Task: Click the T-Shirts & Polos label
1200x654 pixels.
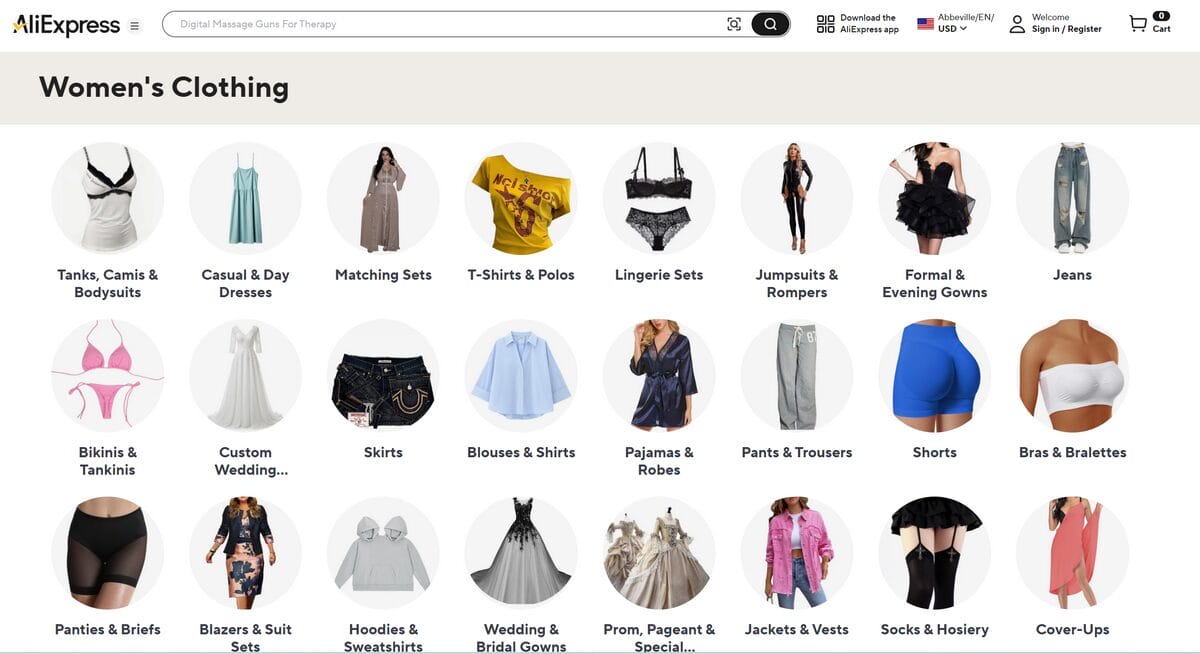Action: tap(521, 275)
